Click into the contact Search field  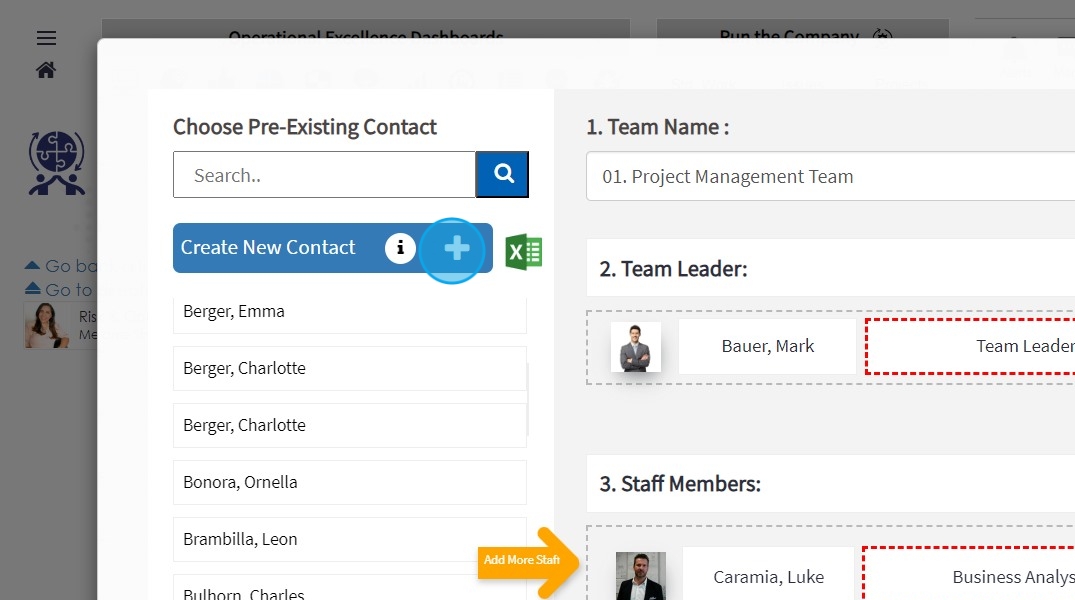pyautogui.click(x=324, y=175)
